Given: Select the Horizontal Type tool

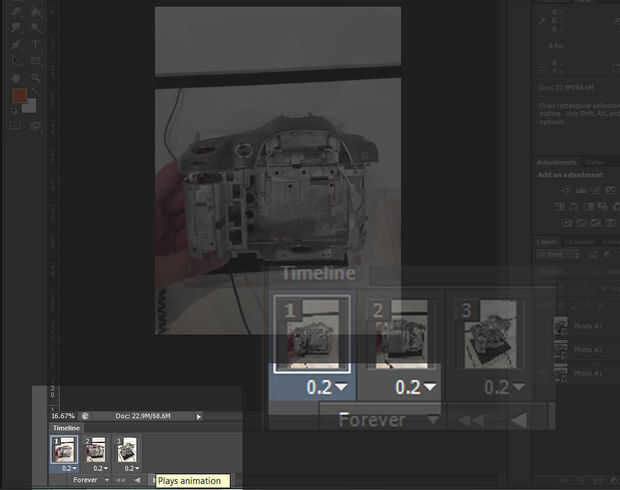Looking at the screenshot, I should [35, 44].
